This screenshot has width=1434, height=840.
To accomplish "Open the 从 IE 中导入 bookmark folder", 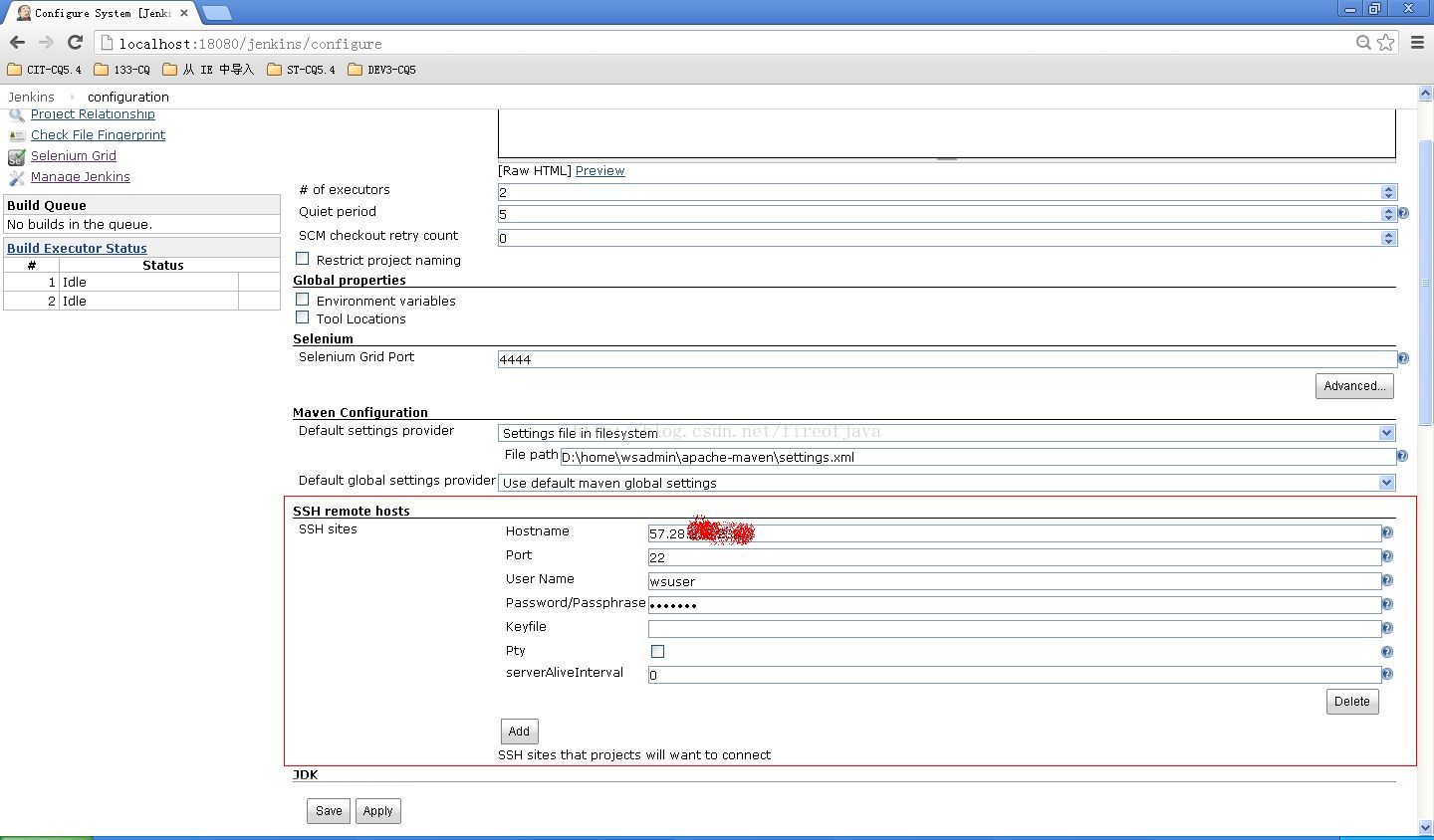I will 208,70.
